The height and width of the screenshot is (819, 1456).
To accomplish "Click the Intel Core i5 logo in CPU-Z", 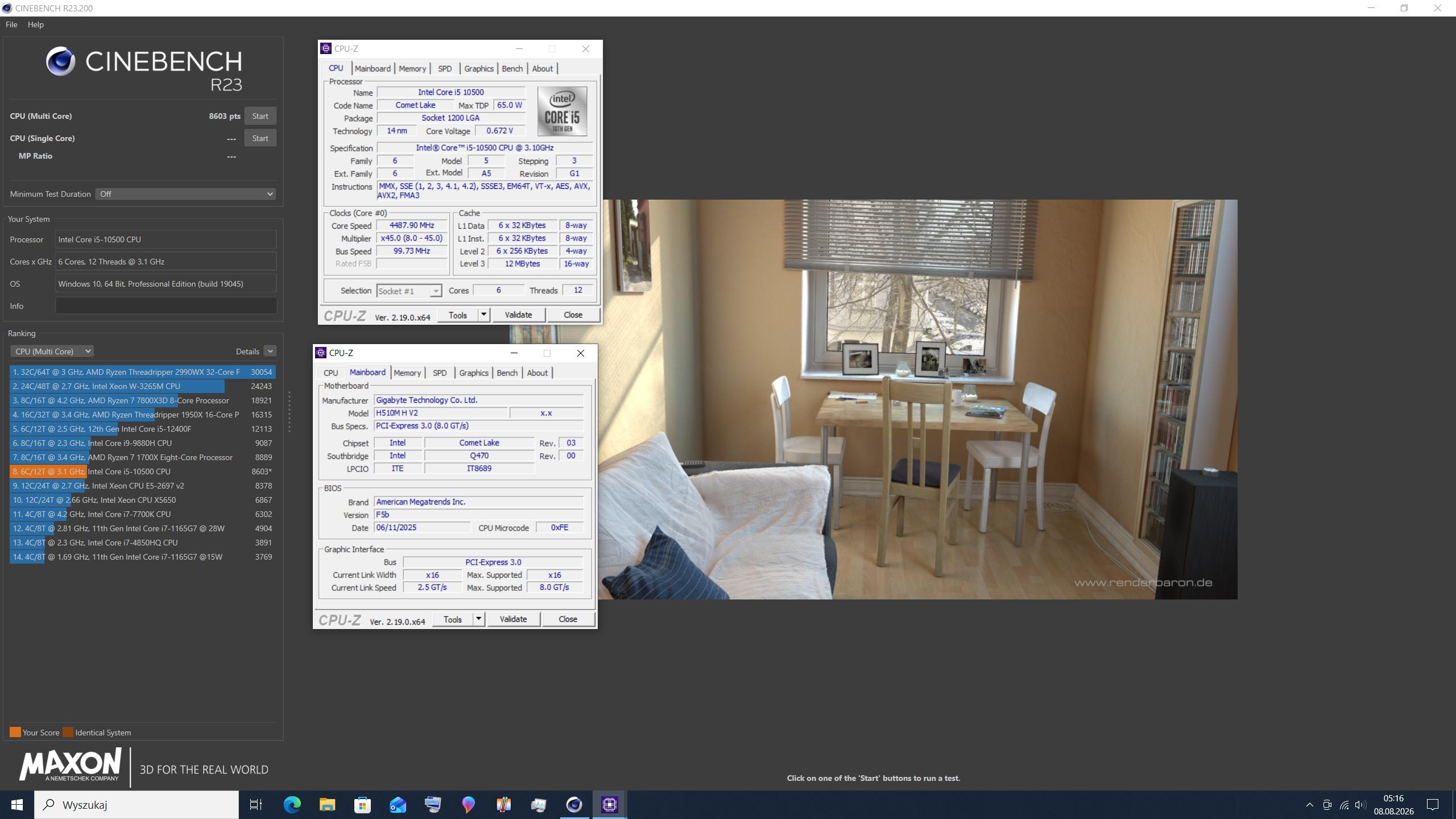I will pos(562,111).
